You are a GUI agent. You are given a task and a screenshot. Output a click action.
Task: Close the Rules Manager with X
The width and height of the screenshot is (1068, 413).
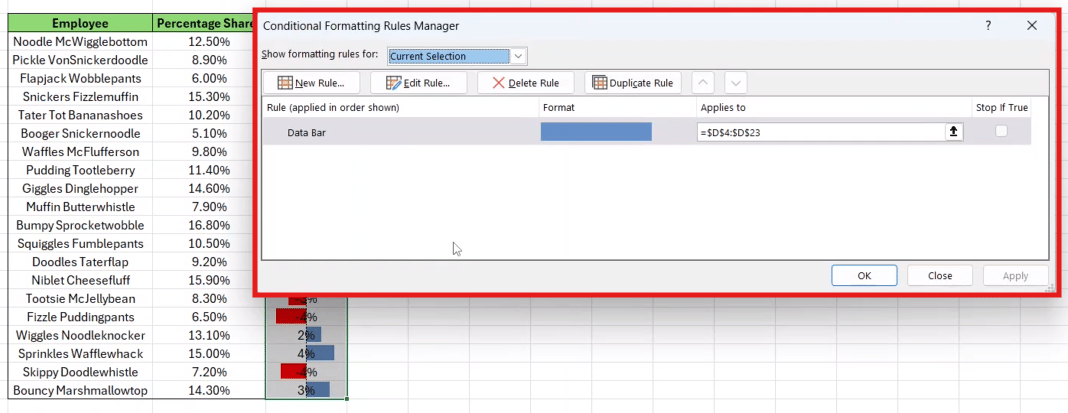pos(1032,26)
